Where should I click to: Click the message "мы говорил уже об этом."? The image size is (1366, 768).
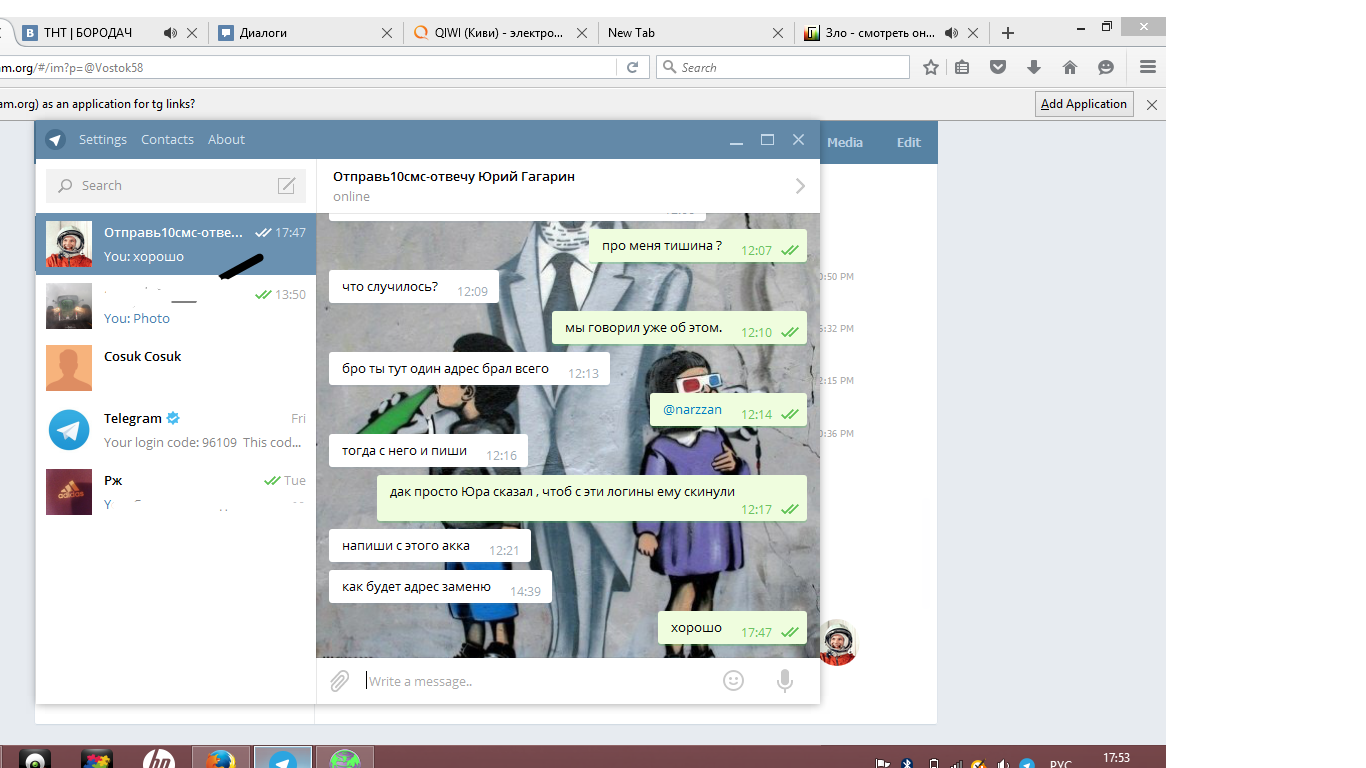pos(679,327)
